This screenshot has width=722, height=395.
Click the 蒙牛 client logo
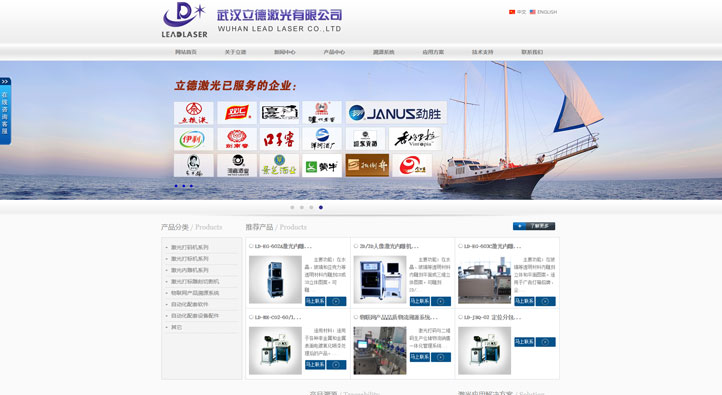click(x=321, y=166)
